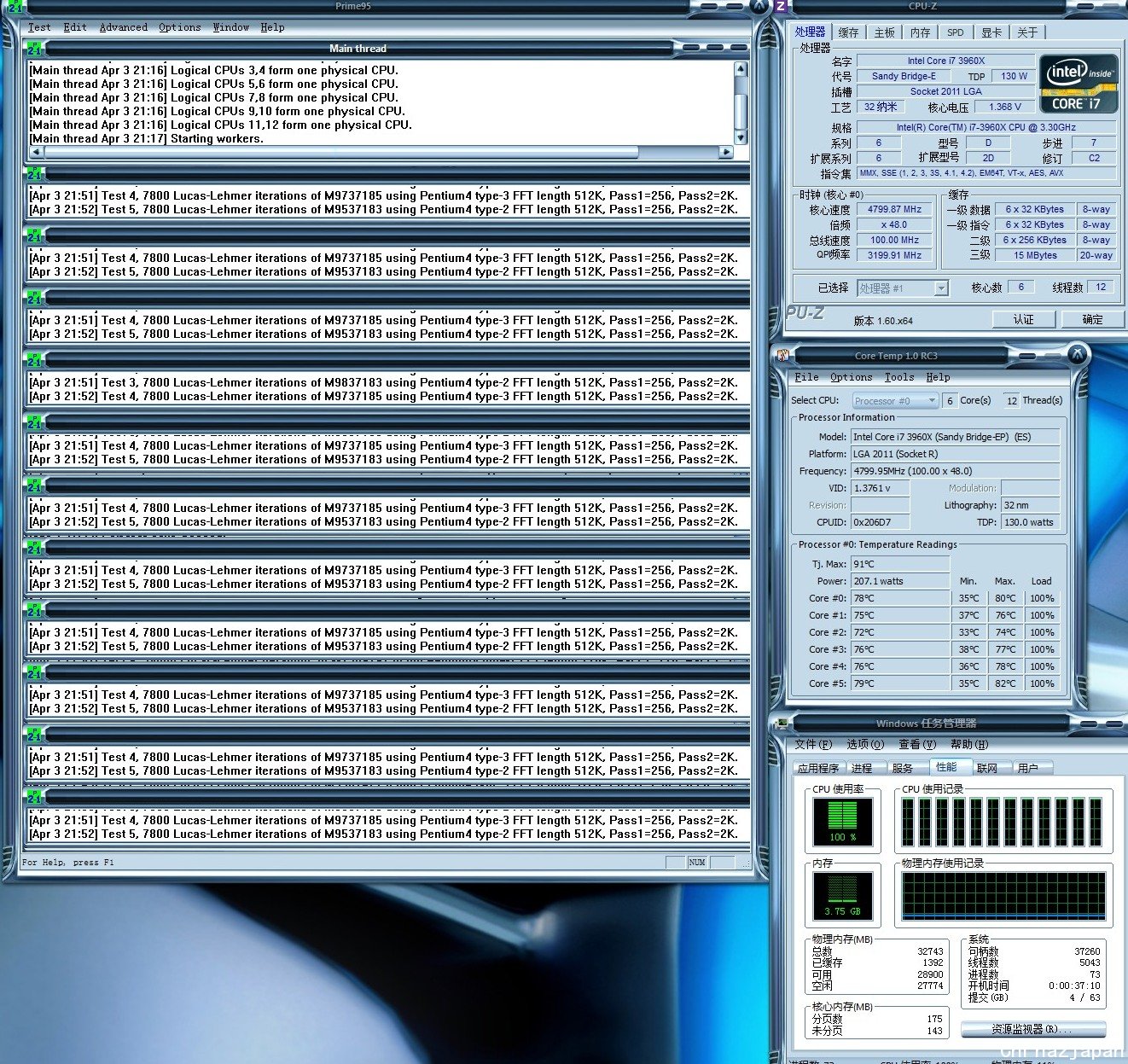The image size is (1128, 1064).
Task: Click the CPU 使用率 100% gauge
Action: coord(843,822)
